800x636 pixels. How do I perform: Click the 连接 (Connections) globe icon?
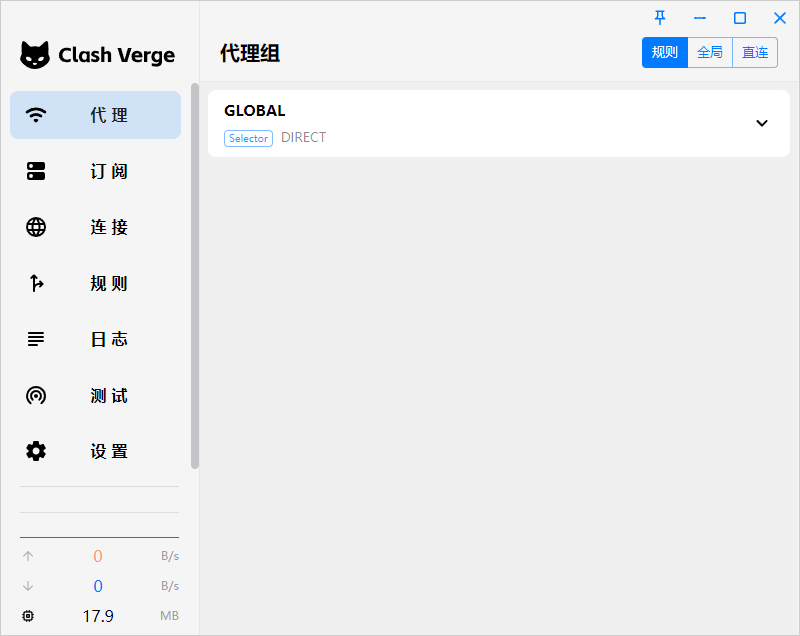click(x=36, y=227)
